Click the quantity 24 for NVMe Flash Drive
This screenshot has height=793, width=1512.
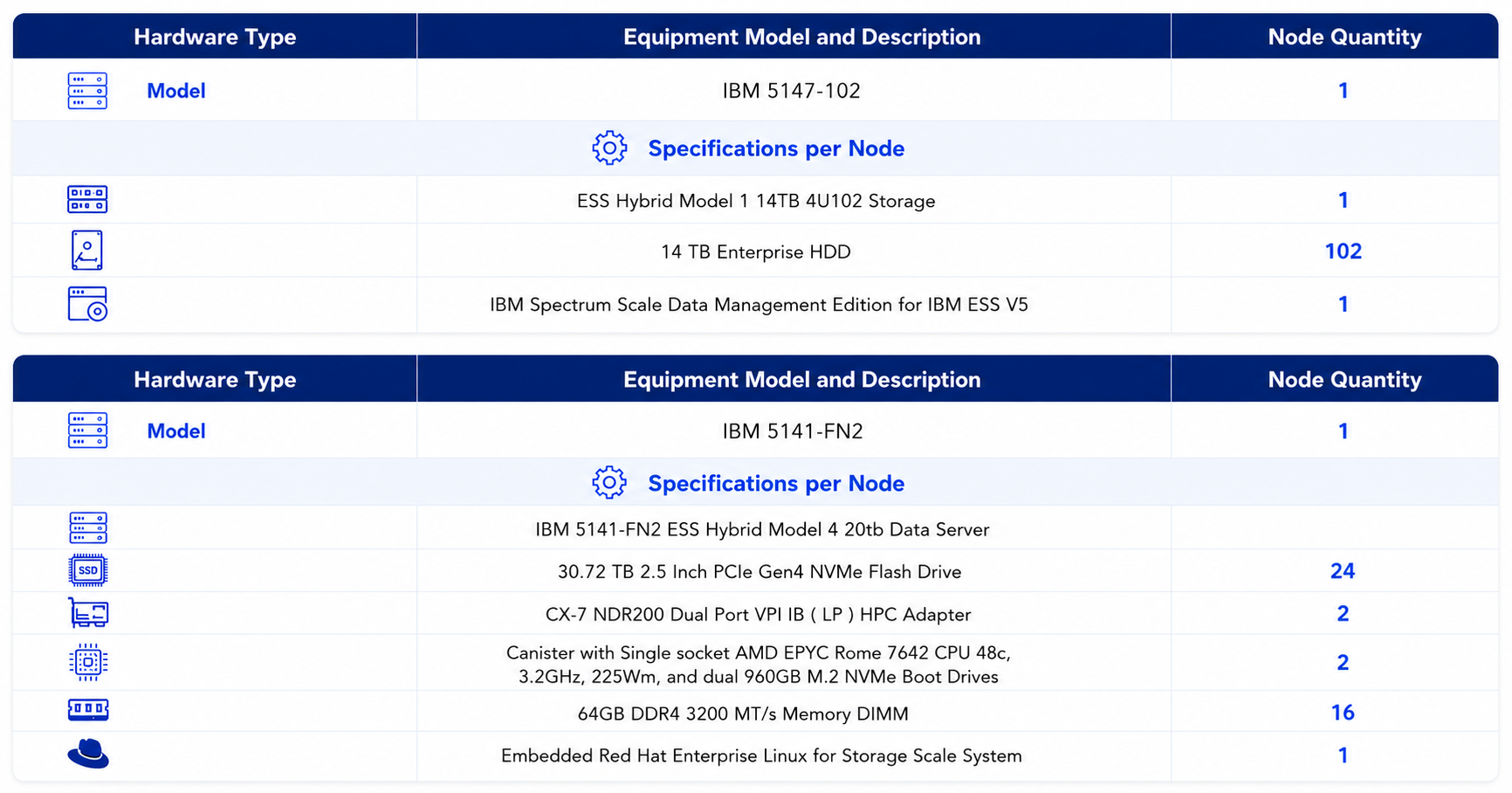click(1343, 571)
